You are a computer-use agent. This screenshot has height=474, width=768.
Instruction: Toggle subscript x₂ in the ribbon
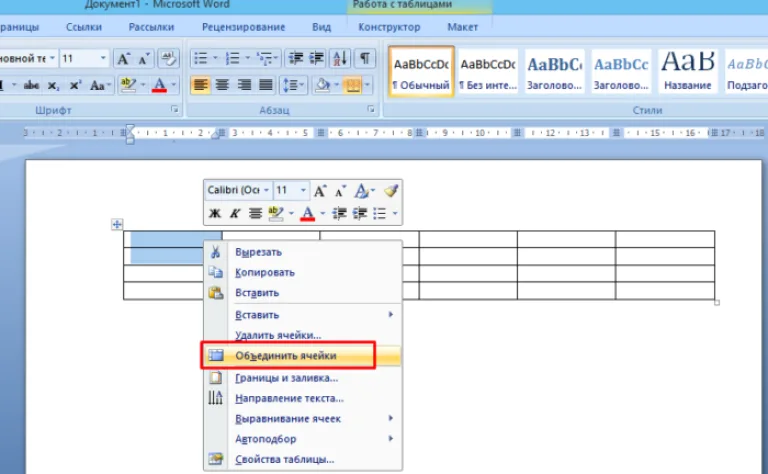pyautogui.click(x=53, y=86)
